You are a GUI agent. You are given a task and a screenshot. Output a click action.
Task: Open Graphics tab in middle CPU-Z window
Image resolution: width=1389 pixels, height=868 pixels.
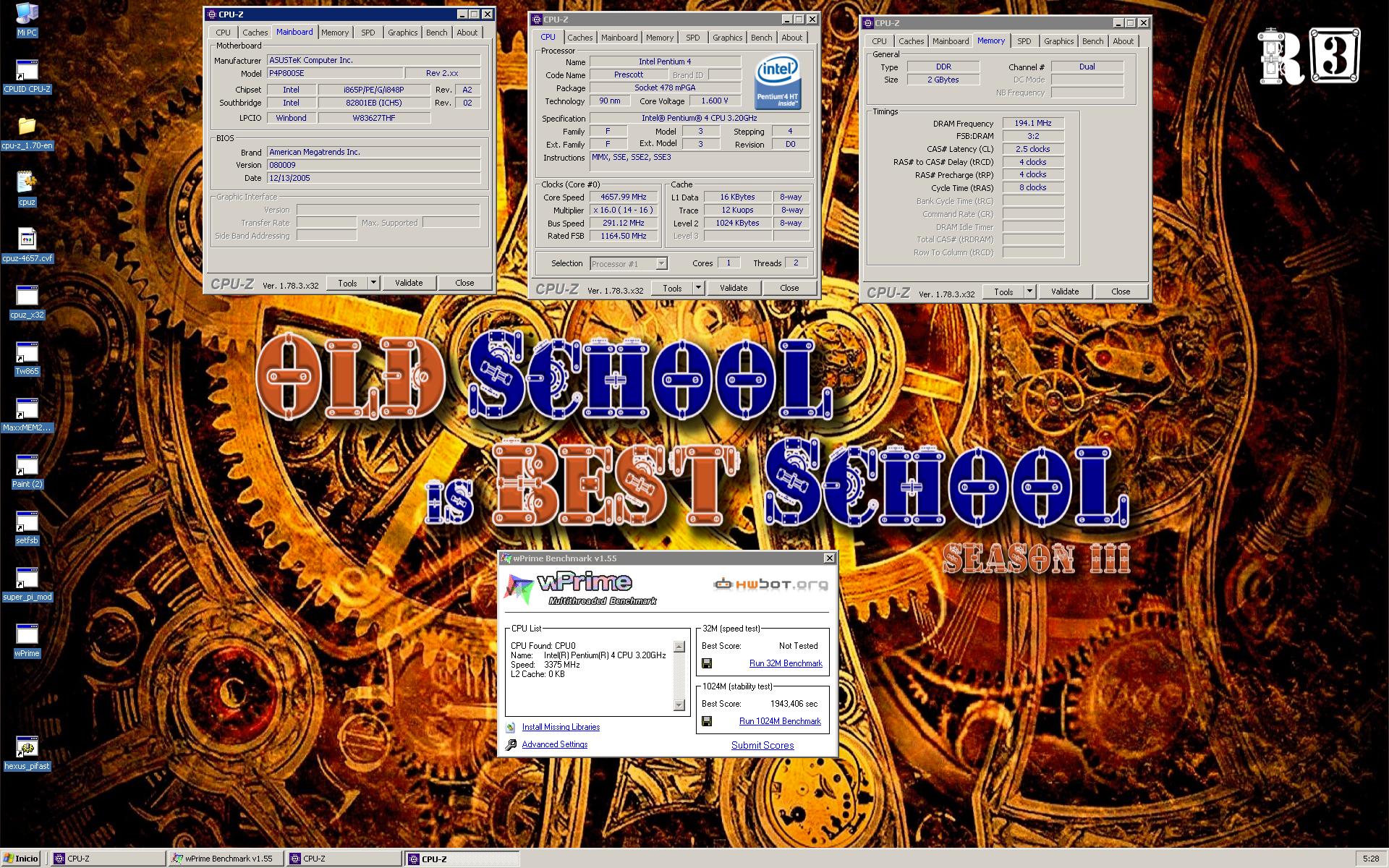[727, 38]
